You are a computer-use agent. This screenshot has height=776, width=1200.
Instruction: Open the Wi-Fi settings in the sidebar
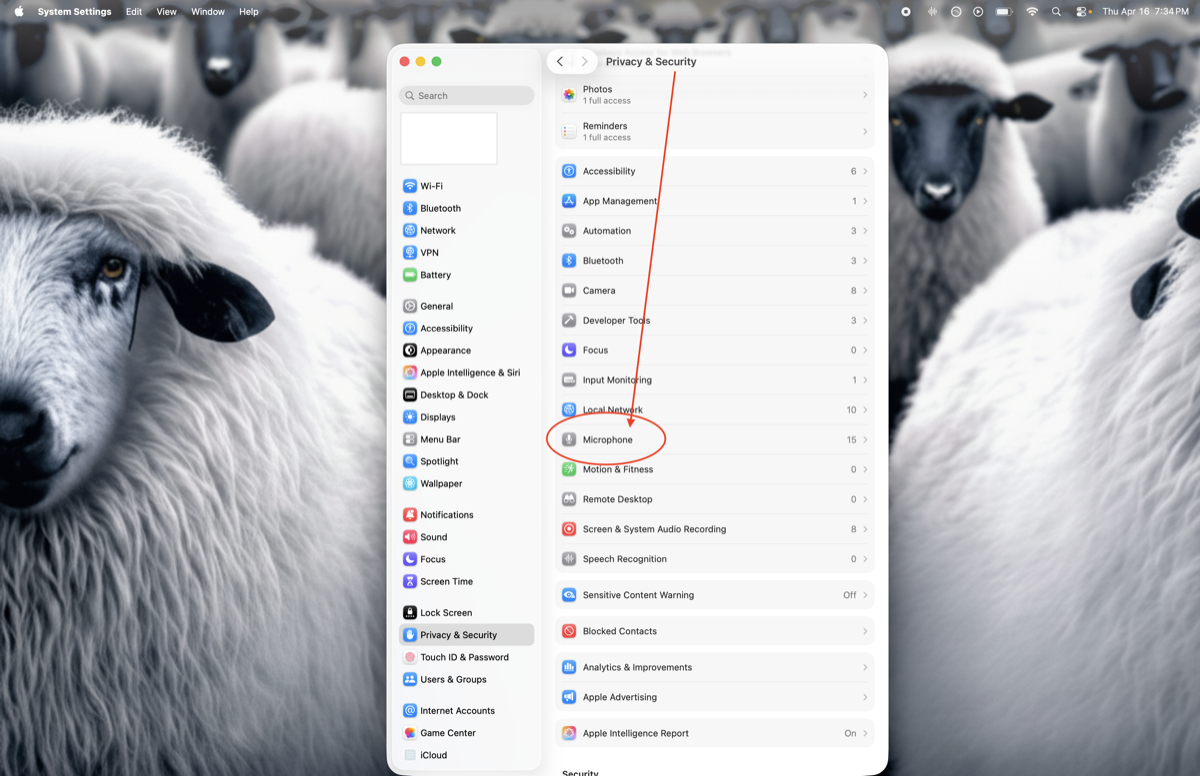point(434,185)
